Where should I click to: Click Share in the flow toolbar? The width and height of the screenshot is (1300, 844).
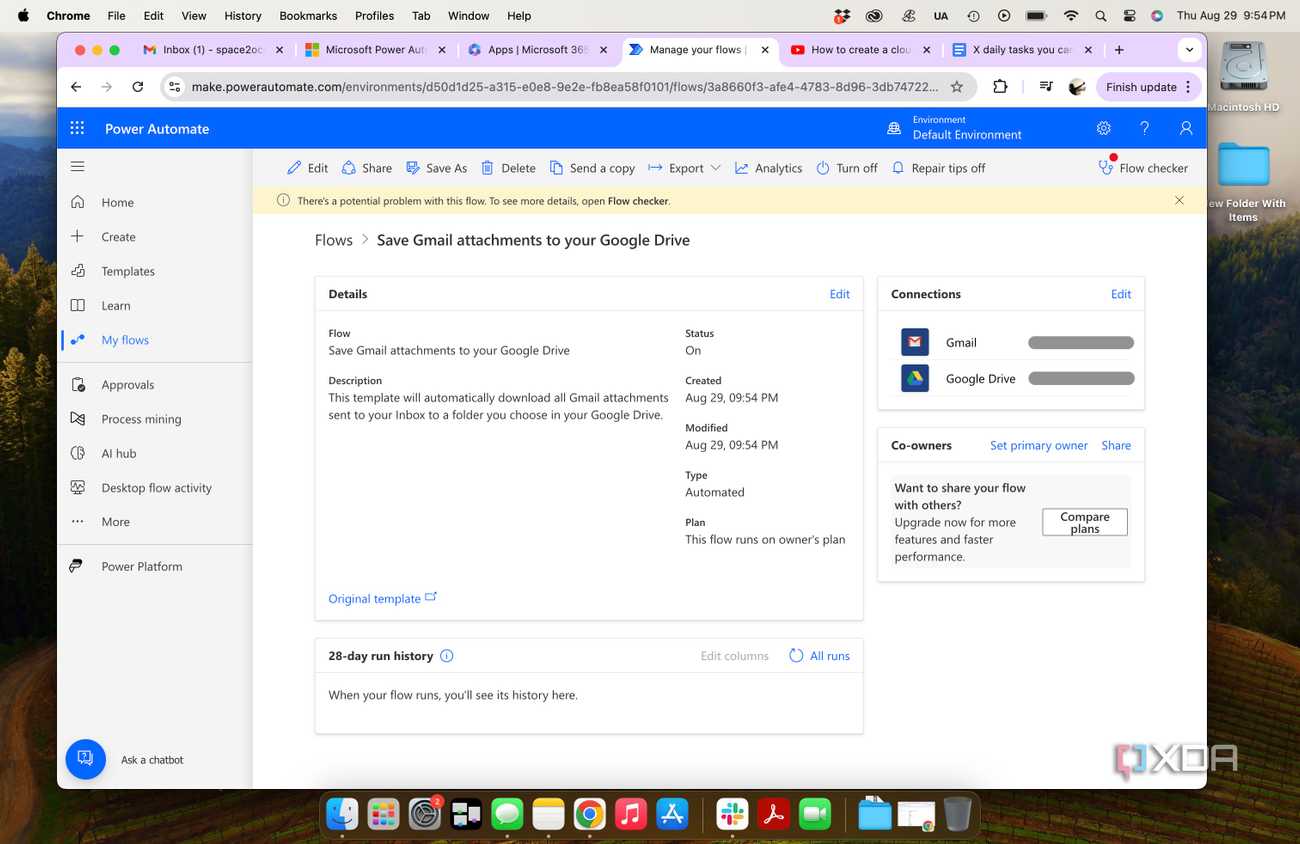point(366,168)
